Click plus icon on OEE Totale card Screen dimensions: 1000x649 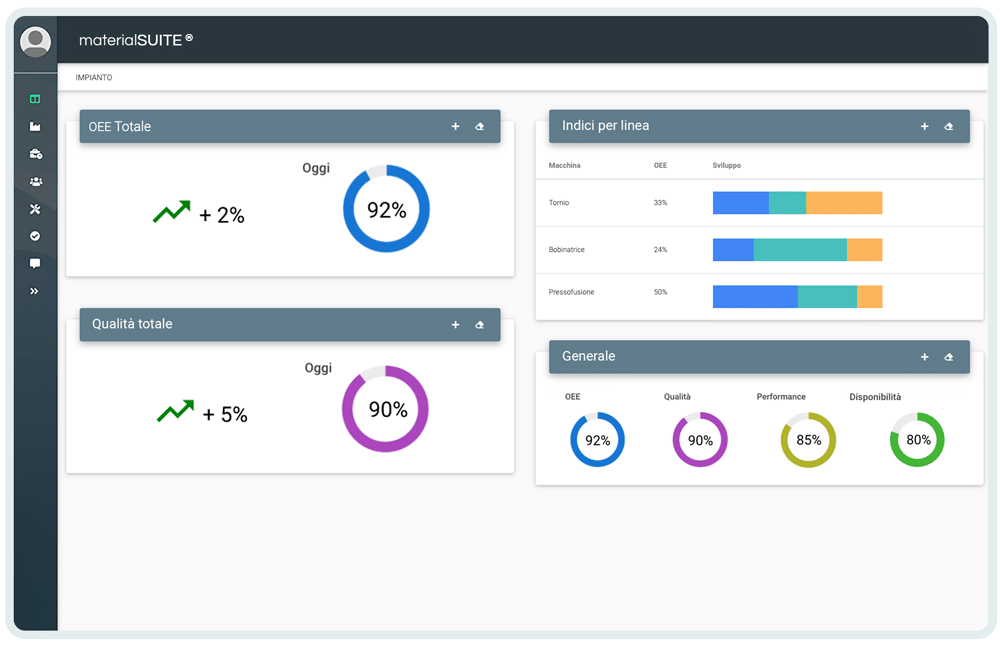click(455, 127)
